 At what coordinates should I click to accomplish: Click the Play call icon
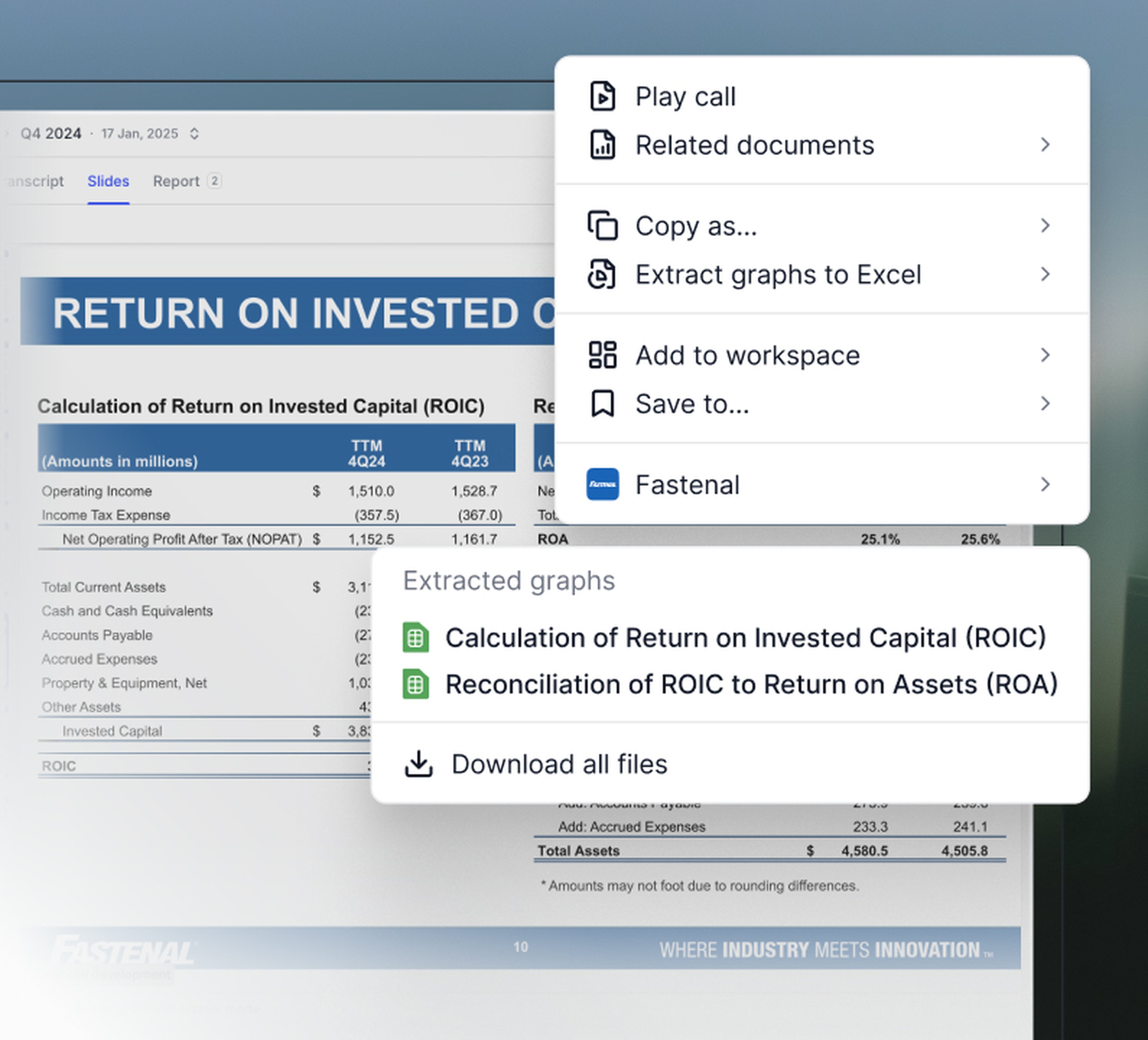tap(603, 96)
